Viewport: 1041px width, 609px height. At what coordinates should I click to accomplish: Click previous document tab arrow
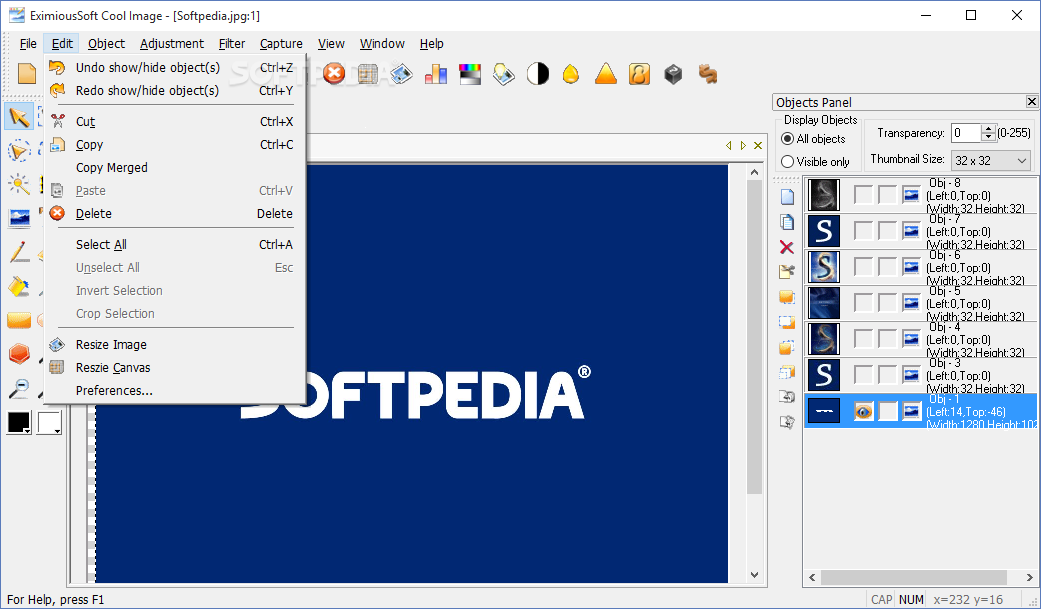coord(728,145)
